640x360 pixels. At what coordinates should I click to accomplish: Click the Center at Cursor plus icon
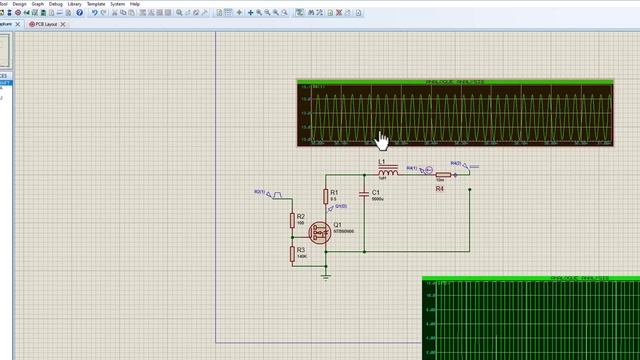(251, 13)
